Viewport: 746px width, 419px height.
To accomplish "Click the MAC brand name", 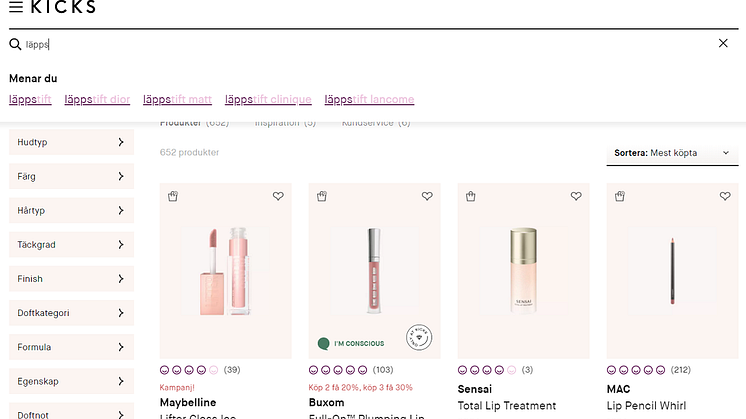I will [618, 389].
